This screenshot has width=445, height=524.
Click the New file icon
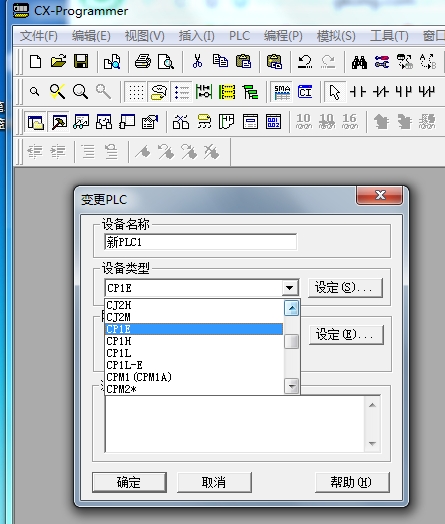point(35,62)
